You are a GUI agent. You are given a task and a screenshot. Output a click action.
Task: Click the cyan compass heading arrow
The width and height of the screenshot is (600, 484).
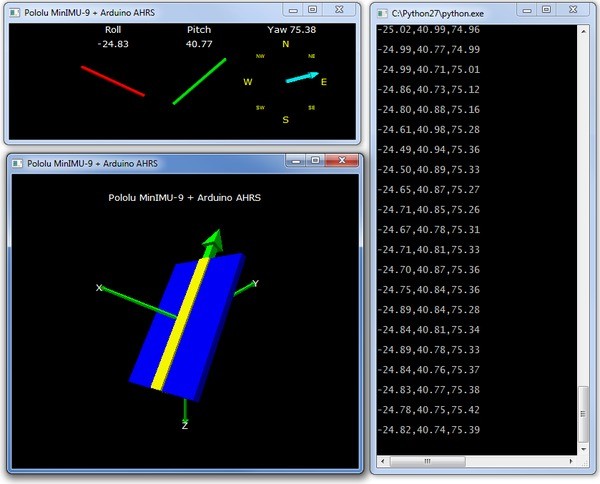tap(302, 77)
